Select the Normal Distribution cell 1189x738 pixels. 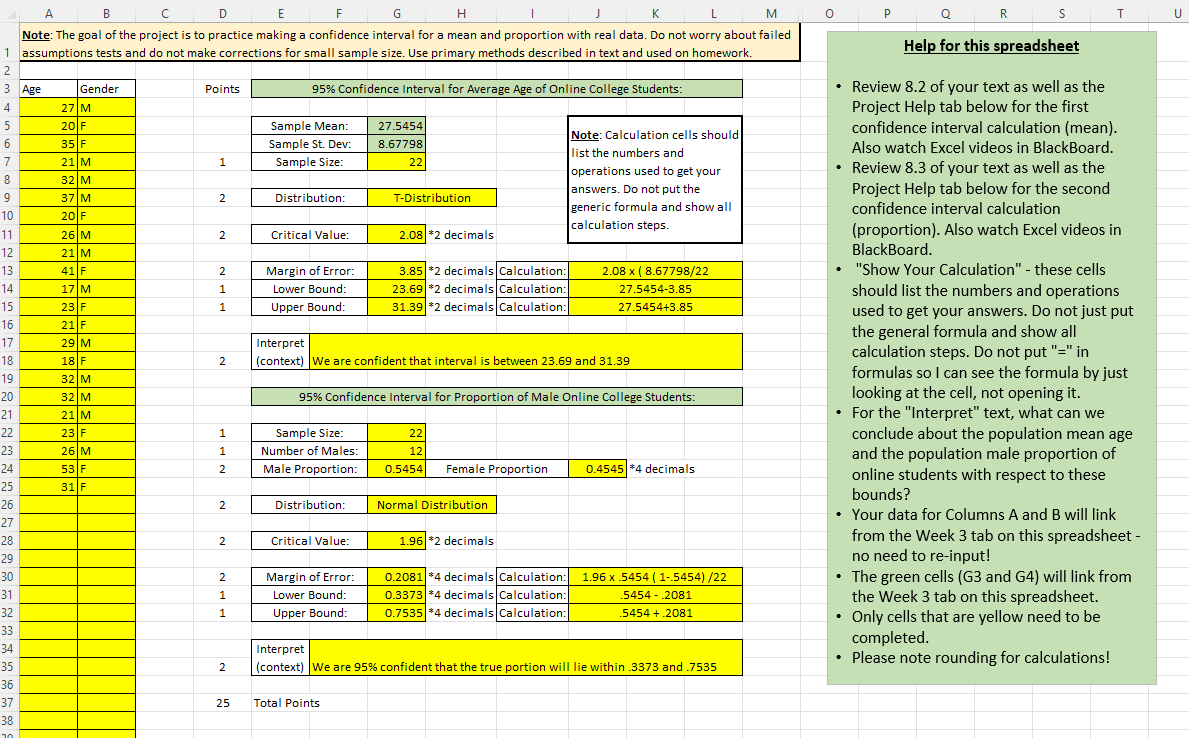coord(432,505)
